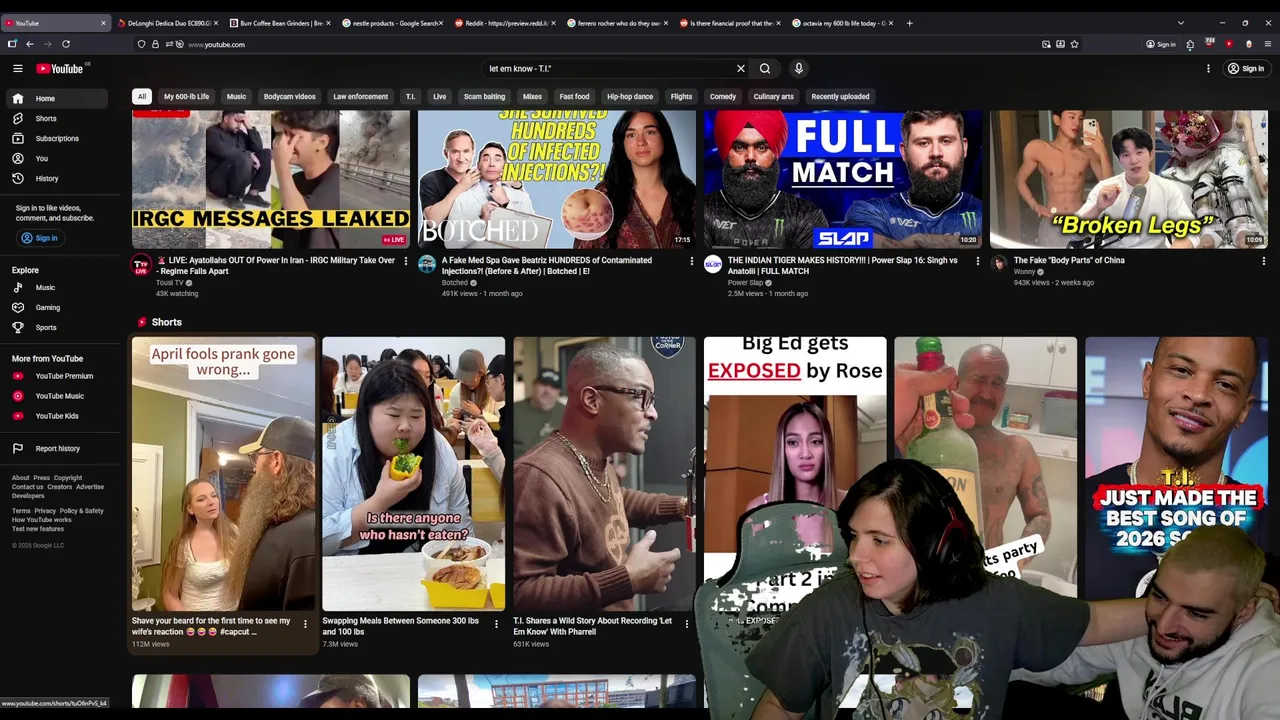Open the browser application hamburger menu
The height and width of the screenshot is (720, 1280).
[x=1268, y=44]
